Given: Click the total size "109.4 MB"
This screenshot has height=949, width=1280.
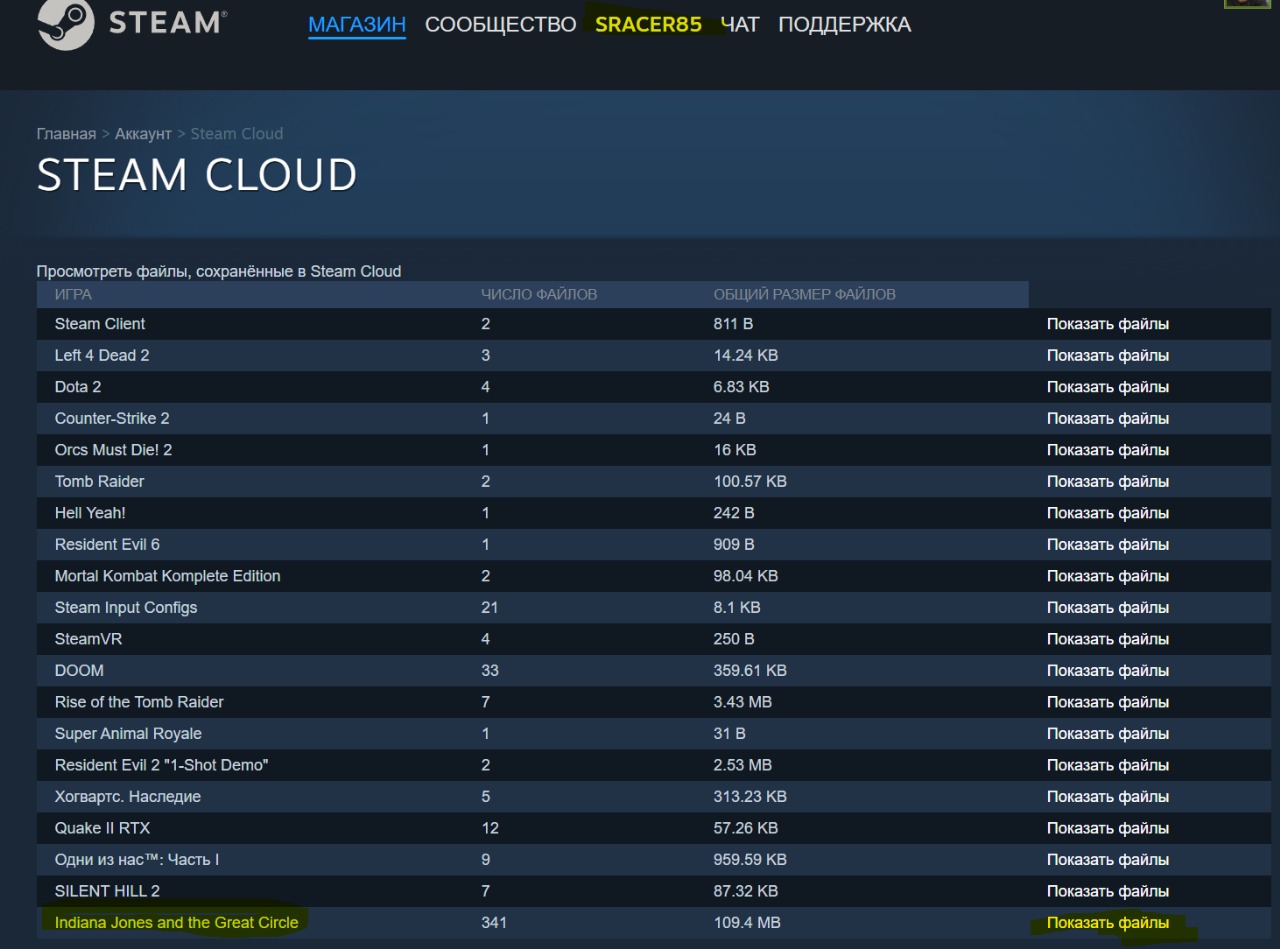Looking at the screenshot, I should tap(748, 922).
